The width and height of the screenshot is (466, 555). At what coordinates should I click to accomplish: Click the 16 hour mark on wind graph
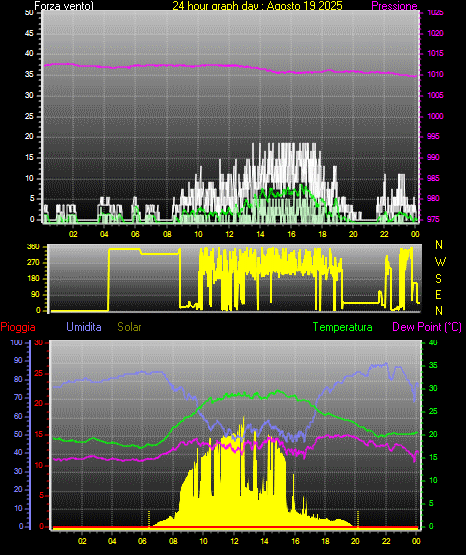tap(291, 234)
